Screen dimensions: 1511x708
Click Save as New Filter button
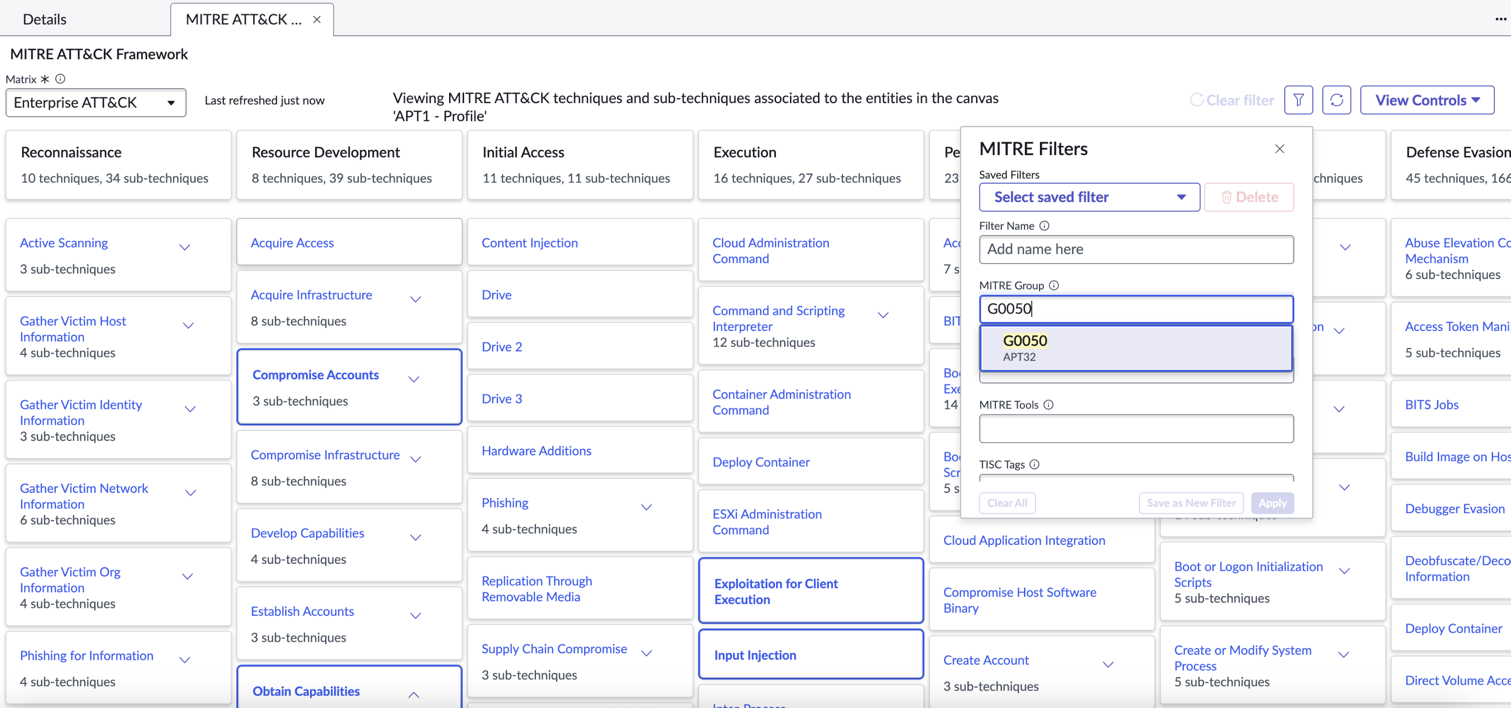[x=1191, y=503]
